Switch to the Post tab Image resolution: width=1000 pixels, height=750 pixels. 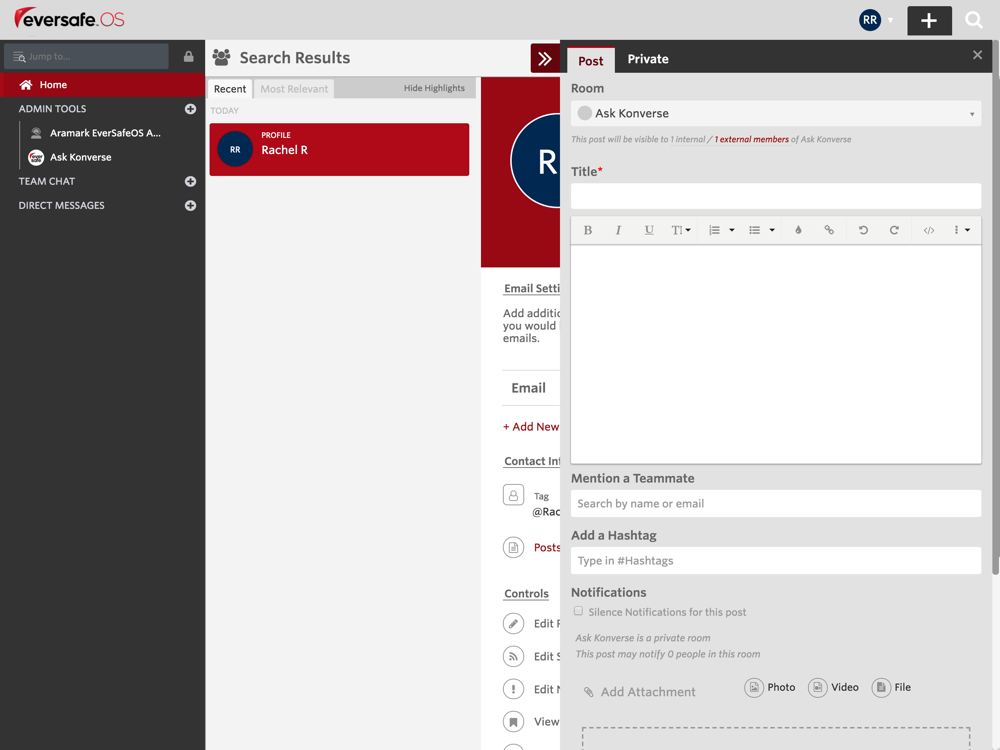[x=591, y=61]
